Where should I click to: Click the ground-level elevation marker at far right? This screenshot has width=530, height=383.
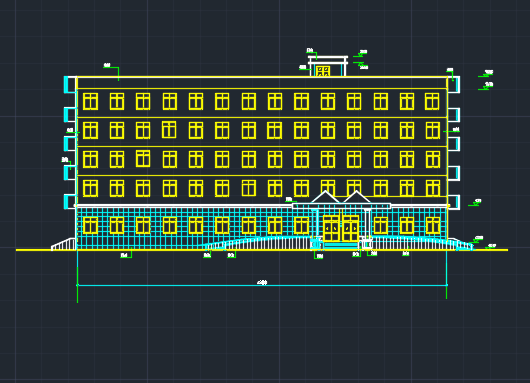point(491,247)
